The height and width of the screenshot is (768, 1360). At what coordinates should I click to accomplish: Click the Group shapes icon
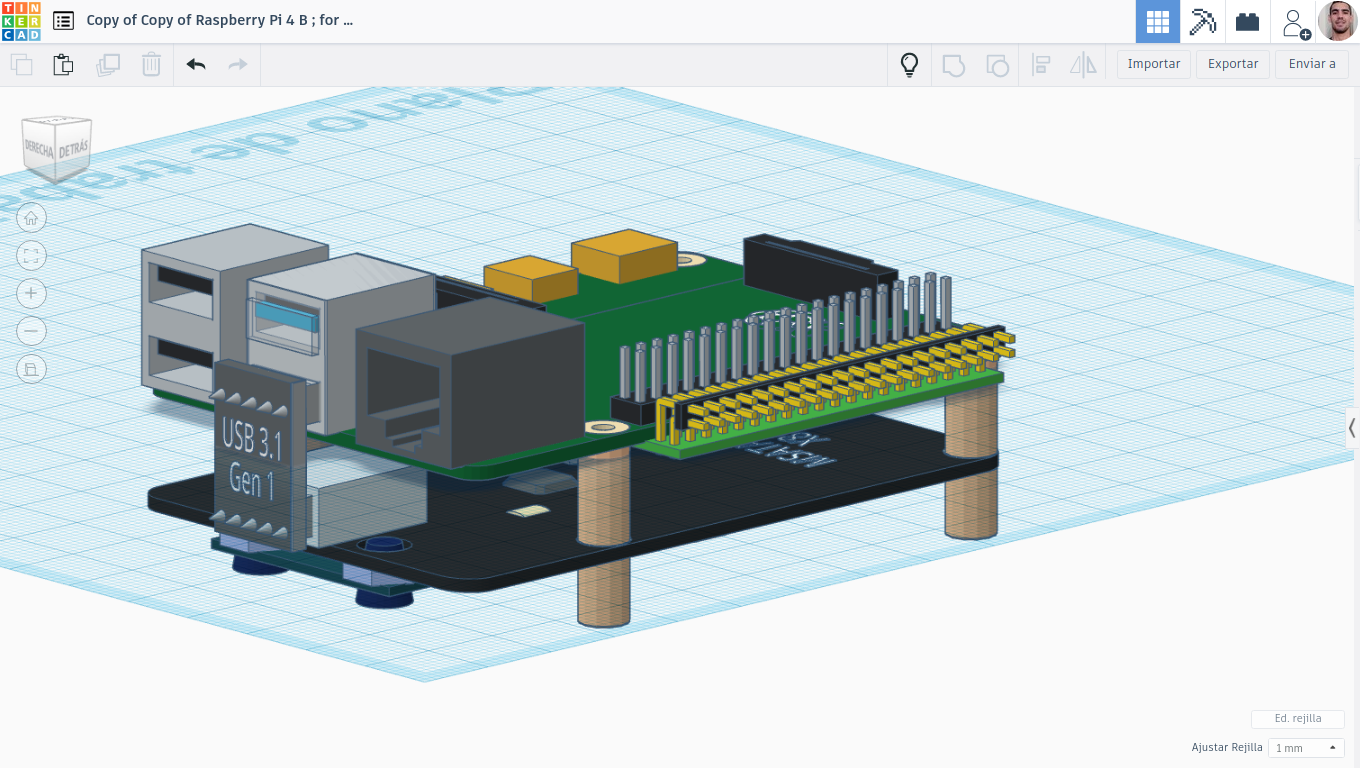pos(953,65)
